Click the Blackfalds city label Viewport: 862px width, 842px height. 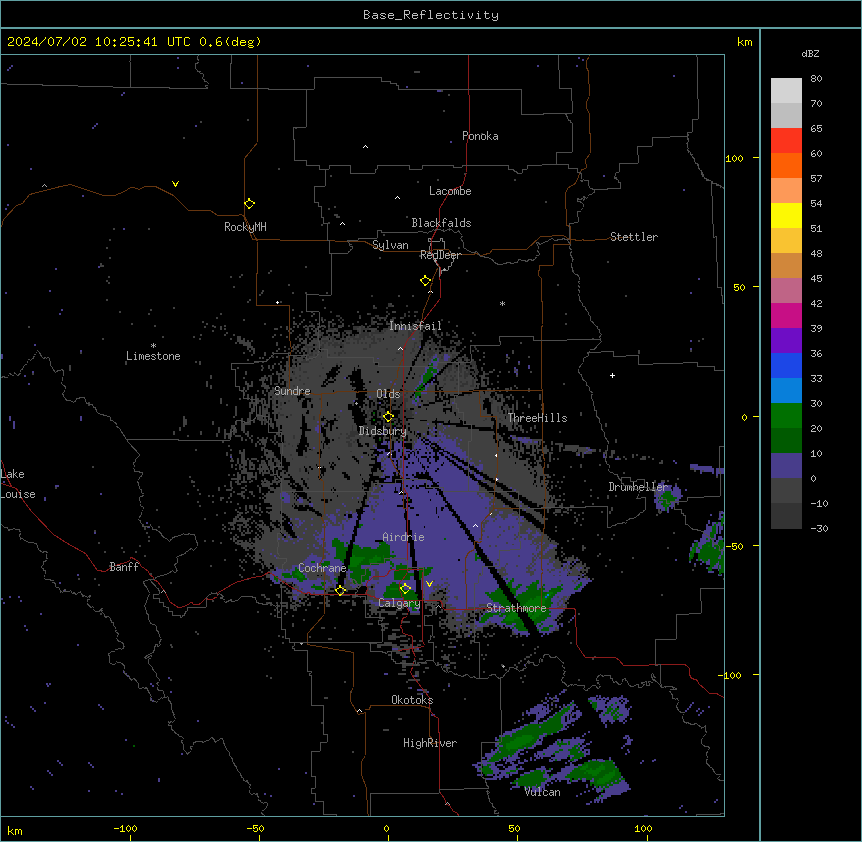pos(441,223)
